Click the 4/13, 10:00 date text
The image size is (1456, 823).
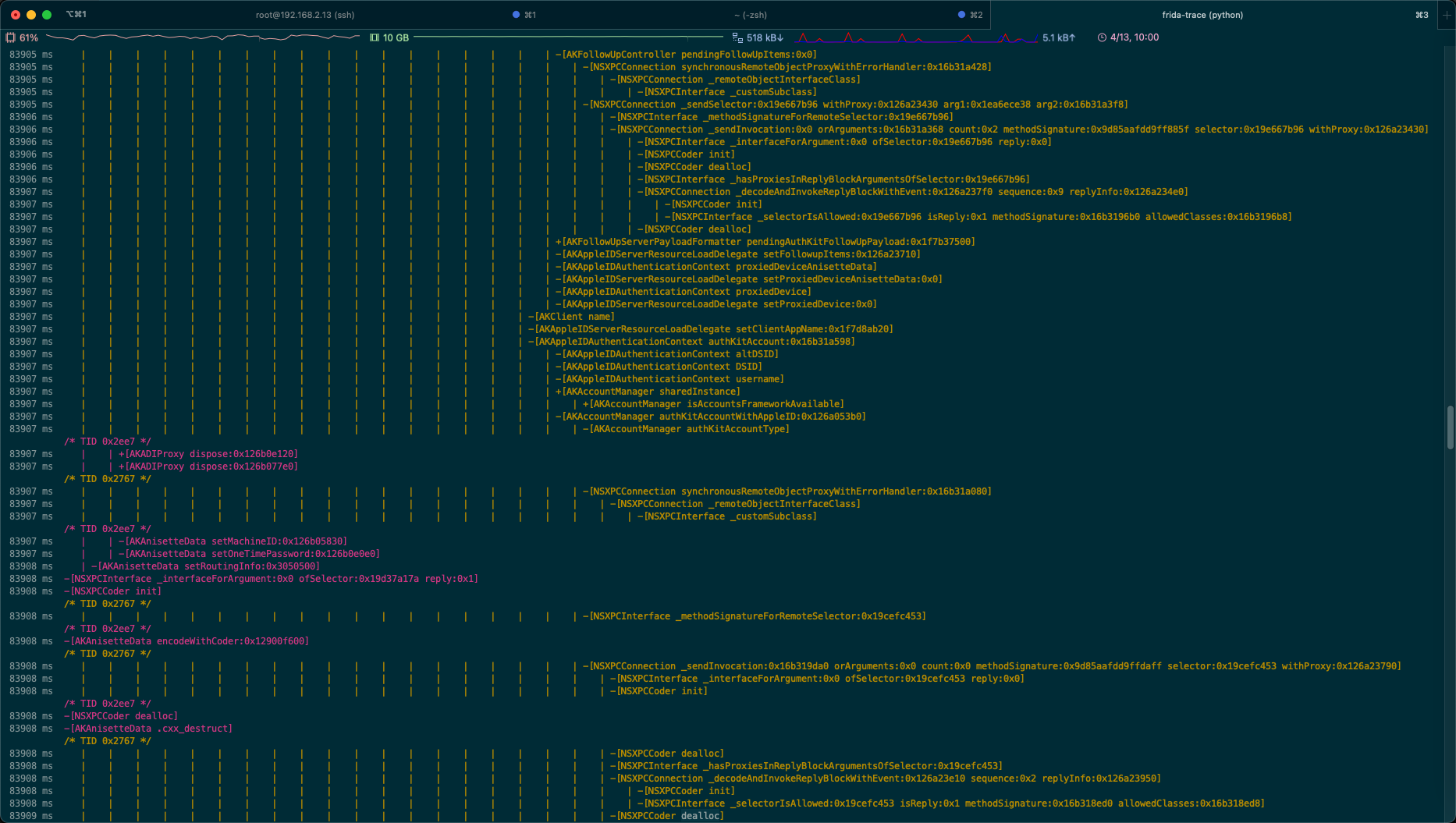1135,37
